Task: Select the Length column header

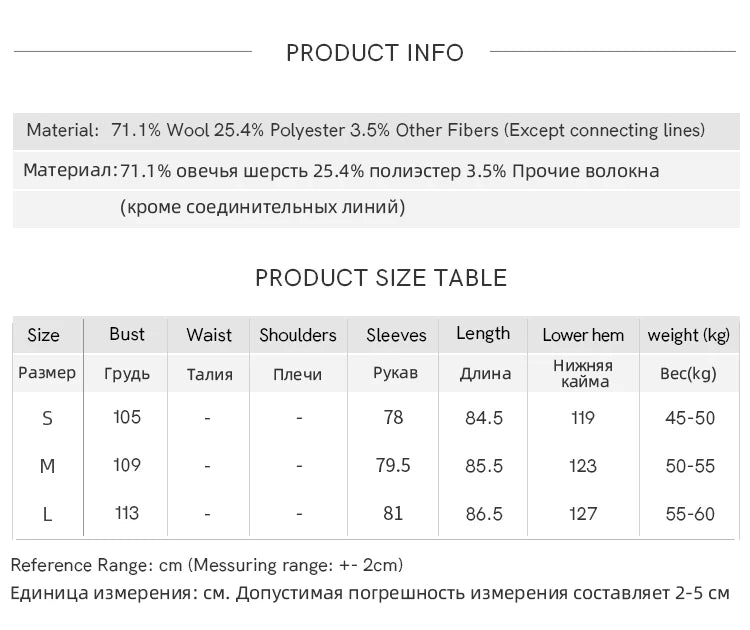Action: pos(483,334)
